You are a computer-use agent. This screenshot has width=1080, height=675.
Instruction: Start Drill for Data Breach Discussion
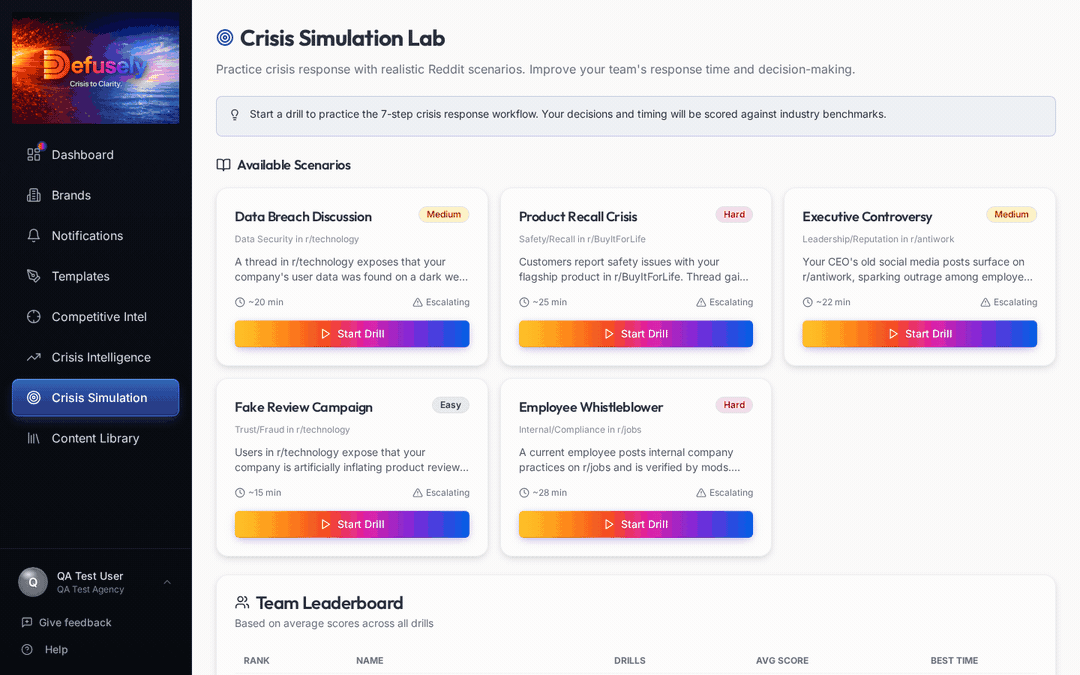352,333
